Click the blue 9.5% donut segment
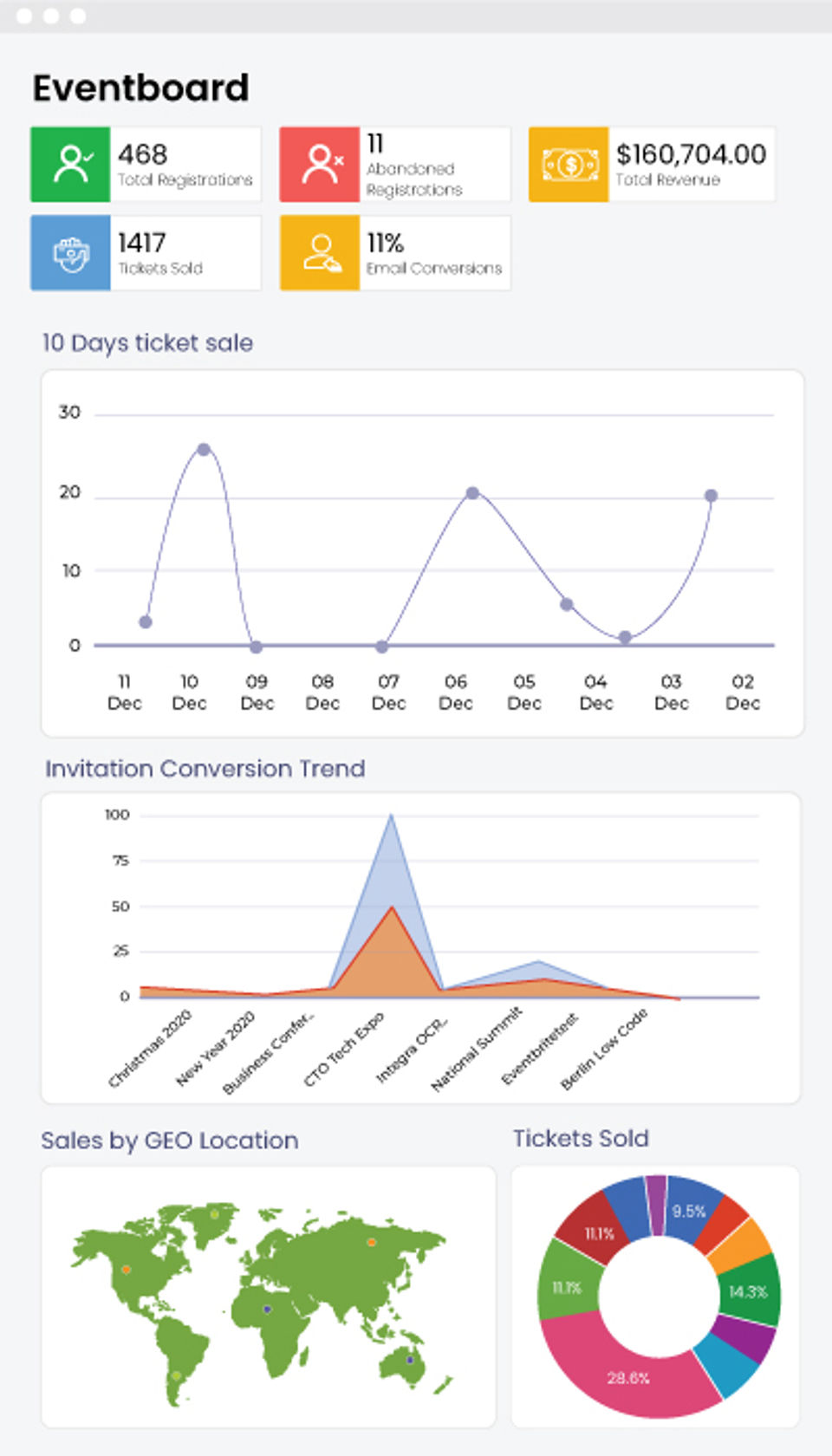This screenshot has width=832, height=1456. (x=688, y=1211)
